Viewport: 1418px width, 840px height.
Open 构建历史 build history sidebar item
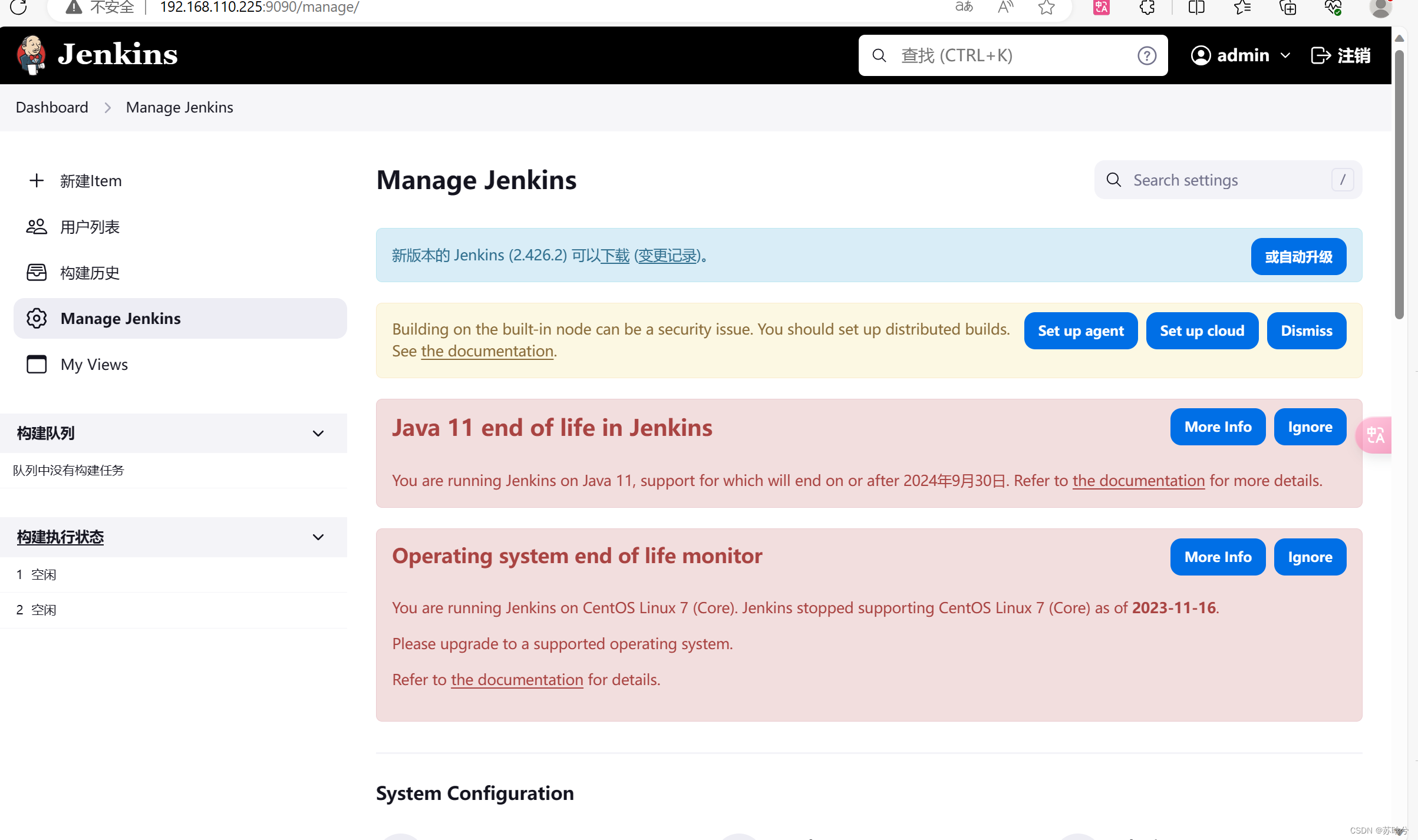click(x=90, y=273)
